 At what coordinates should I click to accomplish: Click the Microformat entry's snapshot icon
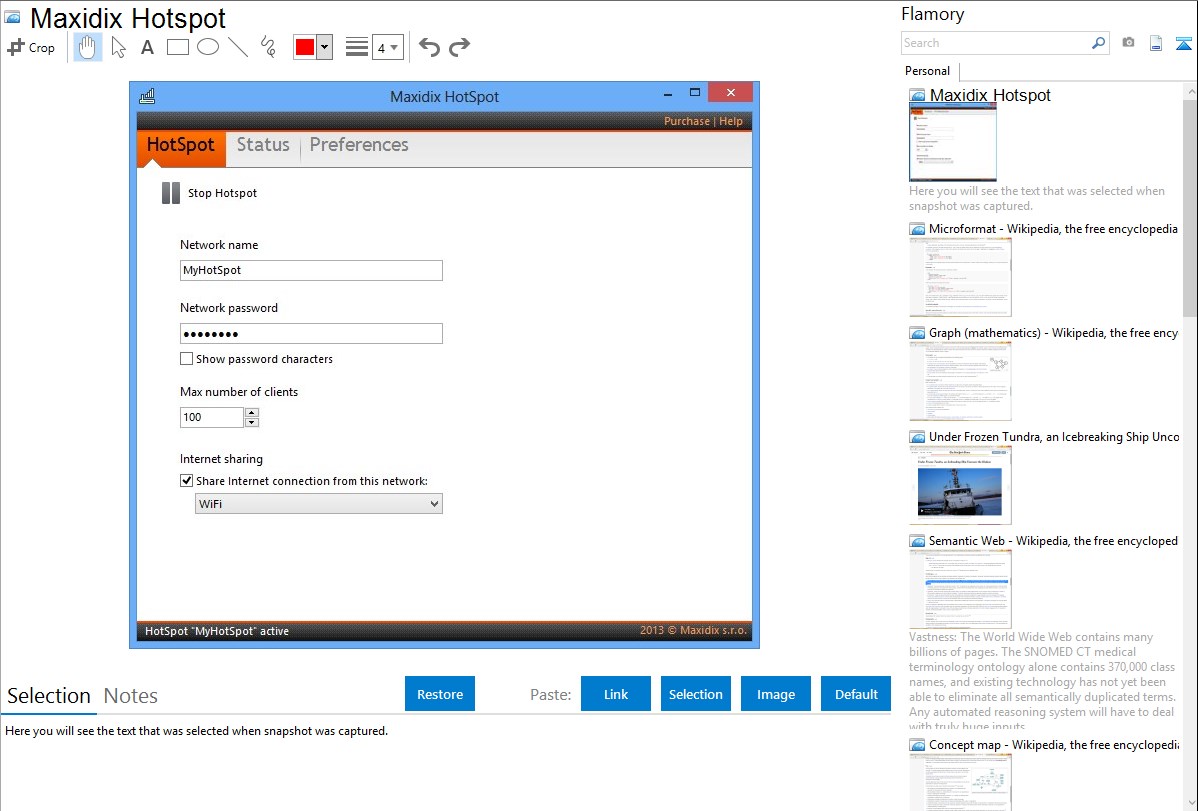pyautogui.click(x=917, y=229)
